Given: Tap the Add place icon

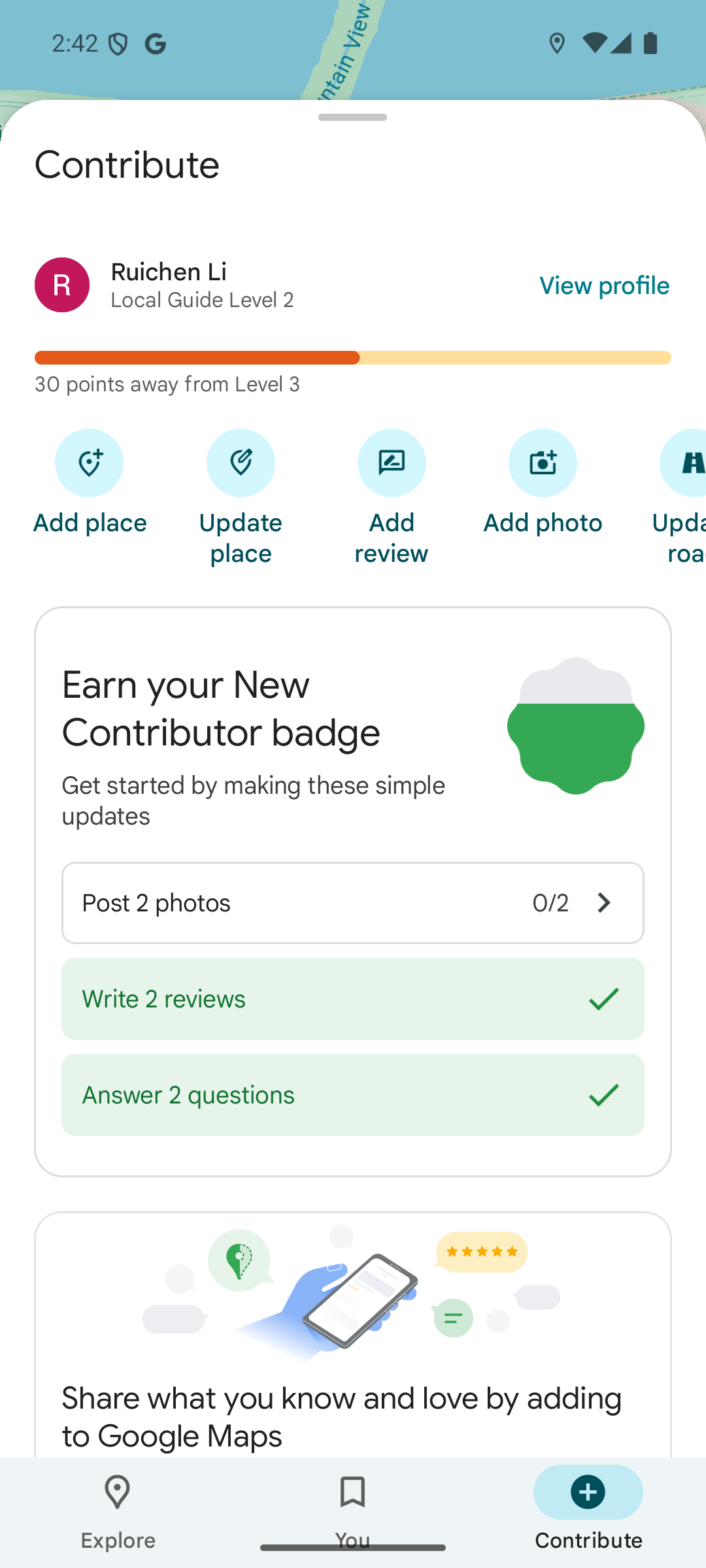Looking at the screenshot, I should (x=89, y=463).
